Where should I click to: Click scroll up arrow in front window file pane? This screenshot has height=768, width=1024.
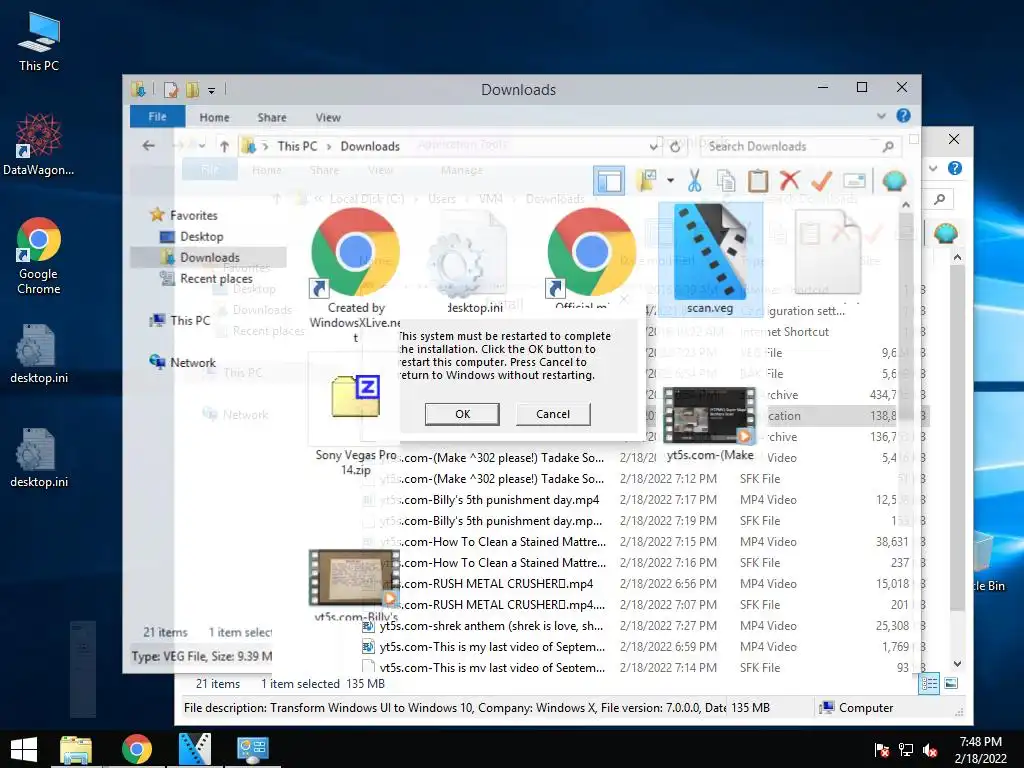tap(906, 204)
